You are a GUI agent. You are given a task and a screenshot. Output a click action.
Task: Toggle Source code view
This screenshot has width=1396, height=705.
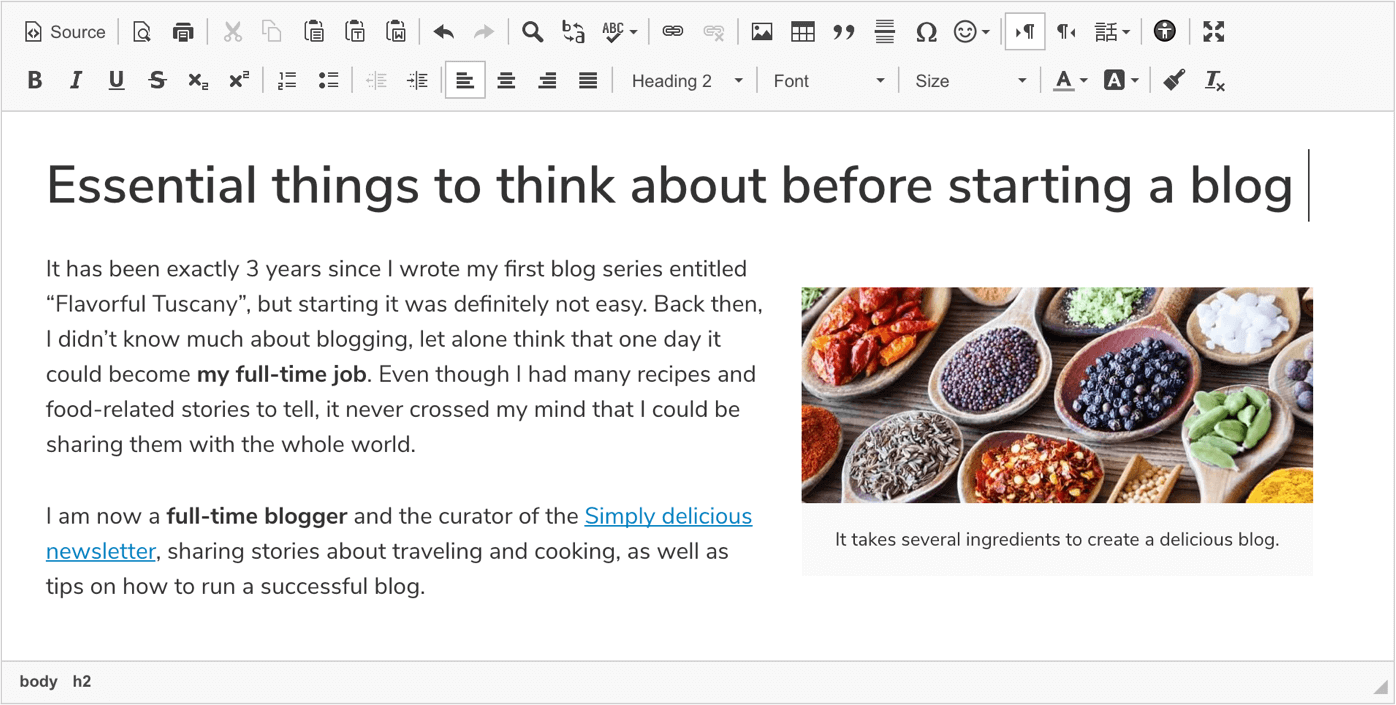[65, 31]
